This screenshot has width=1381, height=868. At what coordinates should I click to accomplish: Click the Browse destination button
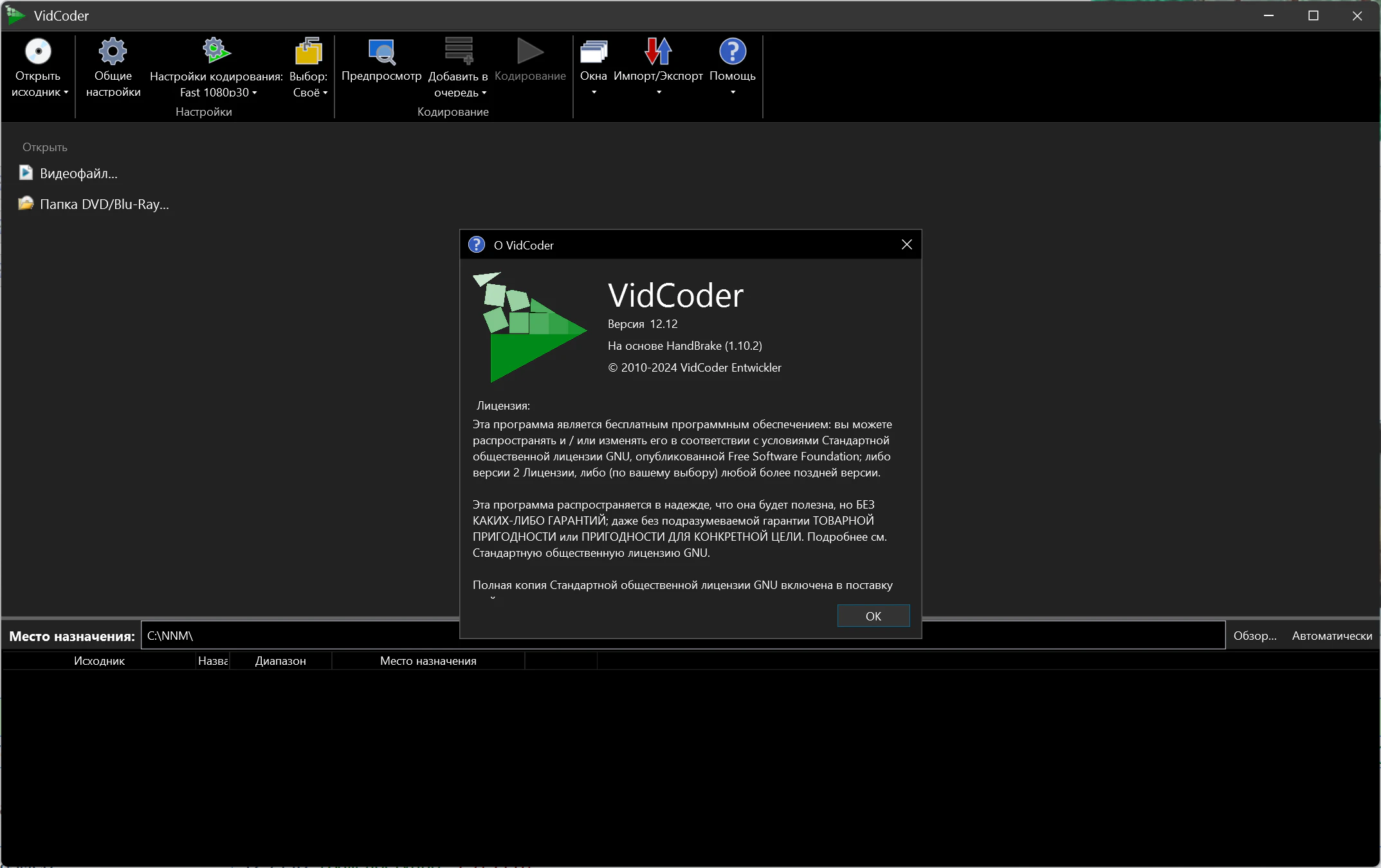1254,636
